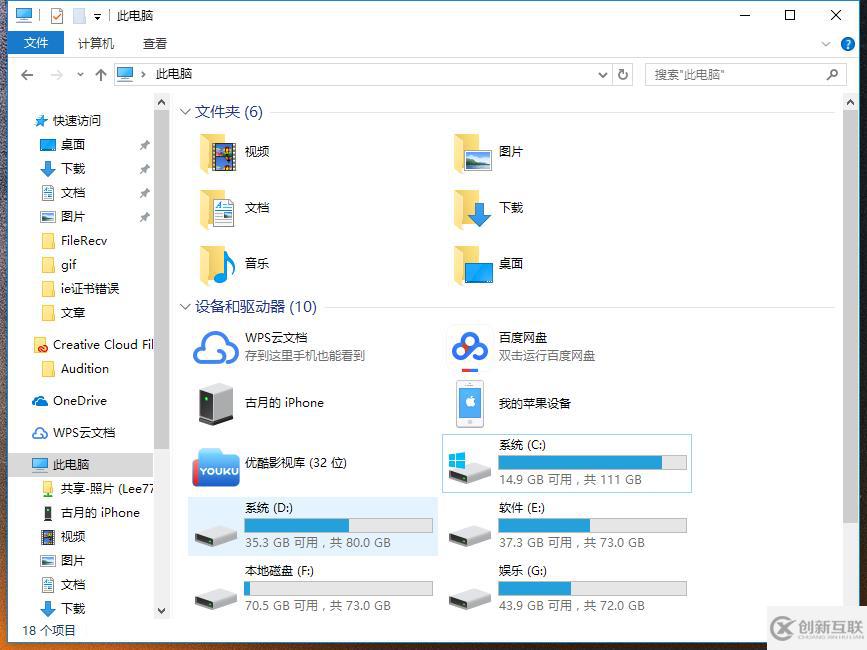This screenshot has height=650, width=867.
Task: Click navigation pane scrollbar up arrow
Action: tap(161, 102)
